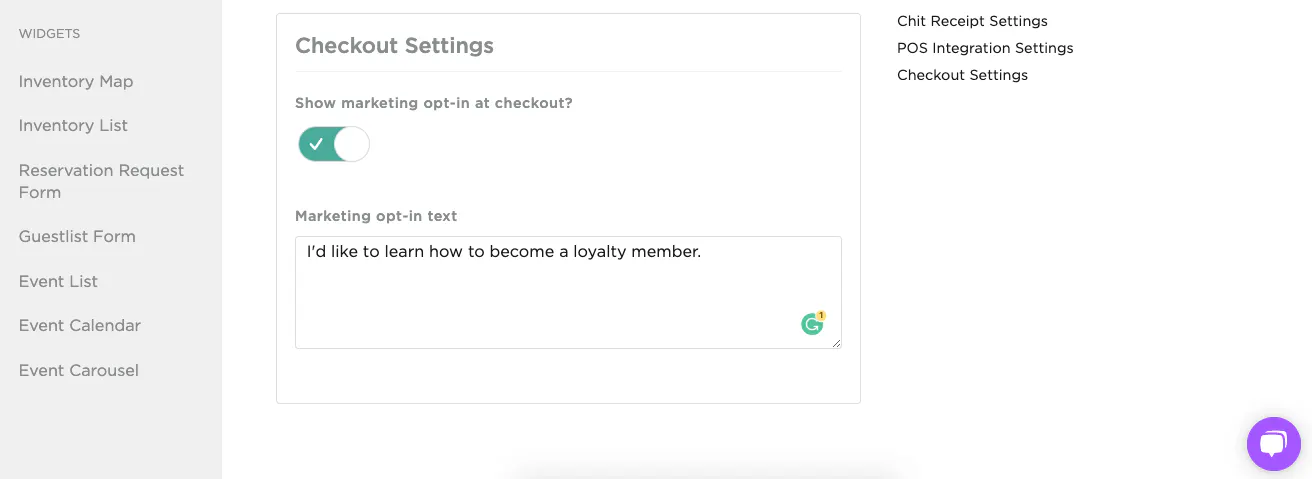Screen dimensions: 1312x479
Task: Grab the textarea resize handle corner
Action: tap(836, 343)
